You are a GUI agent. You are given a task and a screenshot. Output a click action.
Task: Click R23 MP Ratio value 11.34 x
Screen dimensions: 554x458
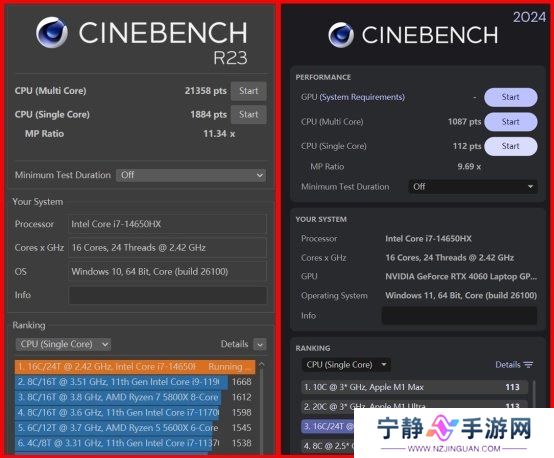coord(219,134)
